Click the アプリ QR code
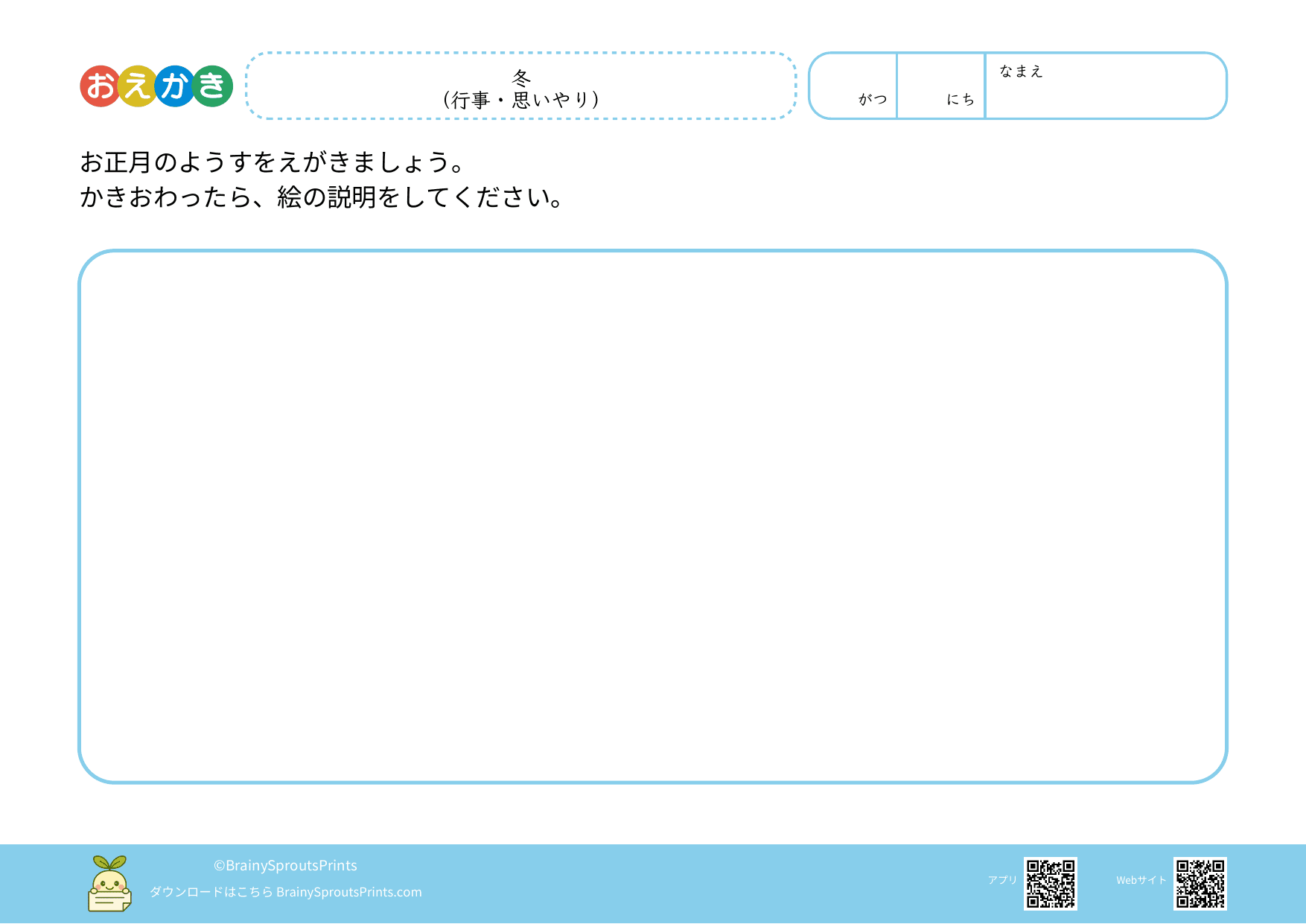The image size is (1306, 924). point(1050,884)
